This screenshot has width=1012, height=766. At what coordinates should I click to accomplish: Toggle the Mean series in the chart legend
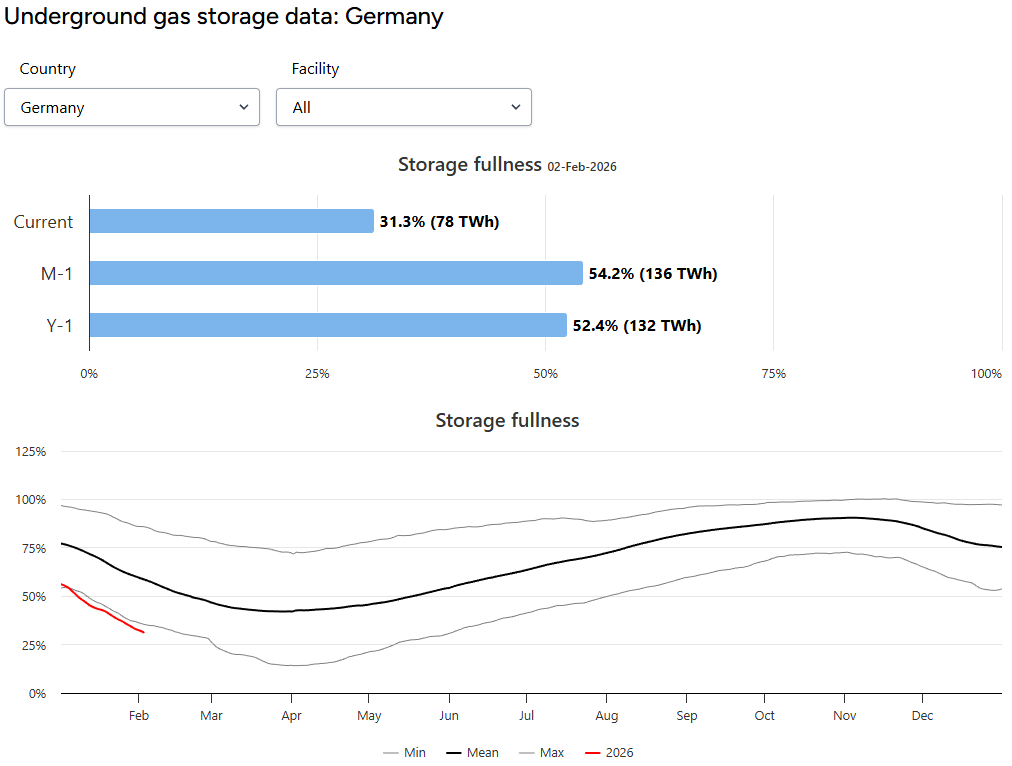pos(472,752)
